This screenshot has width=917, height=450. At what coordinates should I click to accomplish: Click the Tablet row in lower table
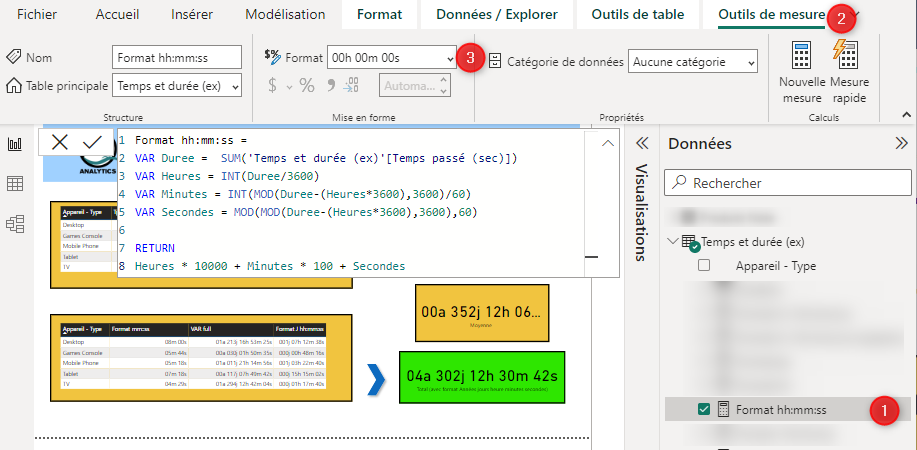coord(194,373)
